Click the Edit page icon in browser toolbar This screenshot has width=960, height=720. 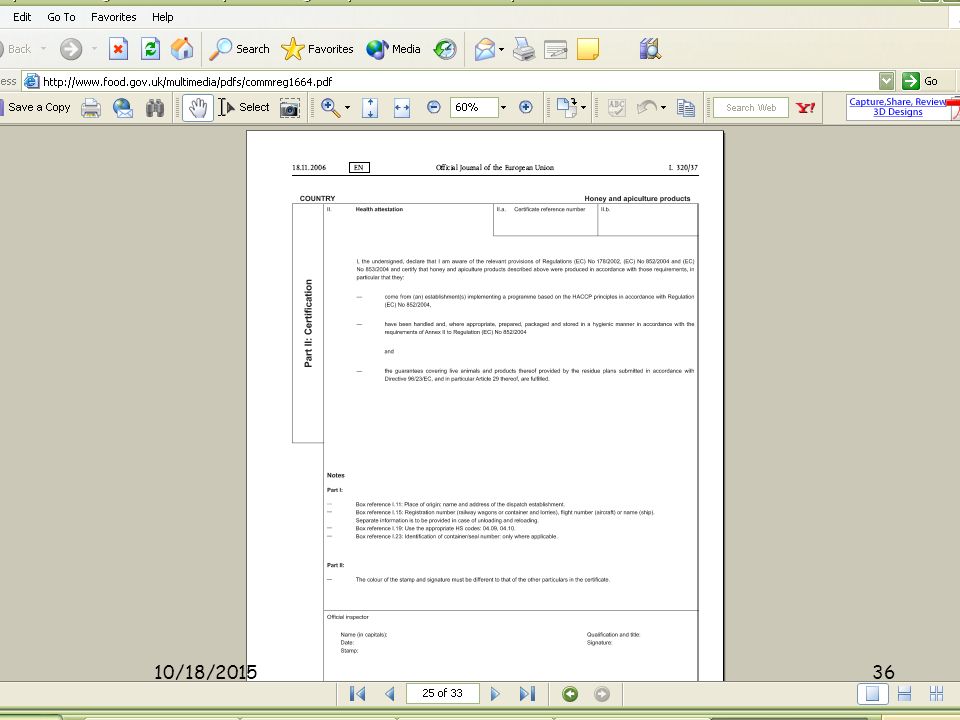pos(555,49)
